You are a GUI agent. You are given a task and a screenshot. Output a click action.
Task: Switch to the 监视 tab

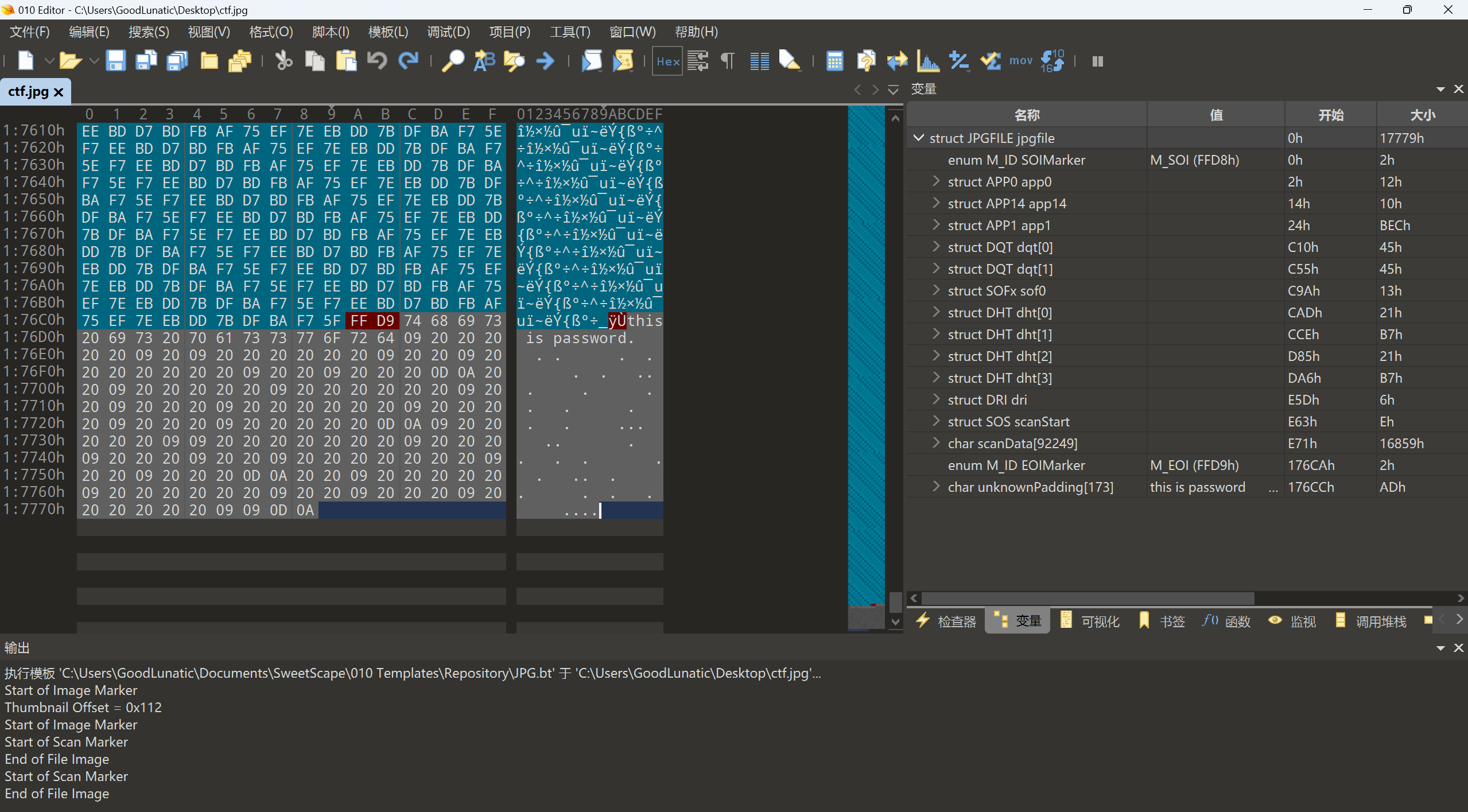pyautogui.click(x=1292, y=621)
